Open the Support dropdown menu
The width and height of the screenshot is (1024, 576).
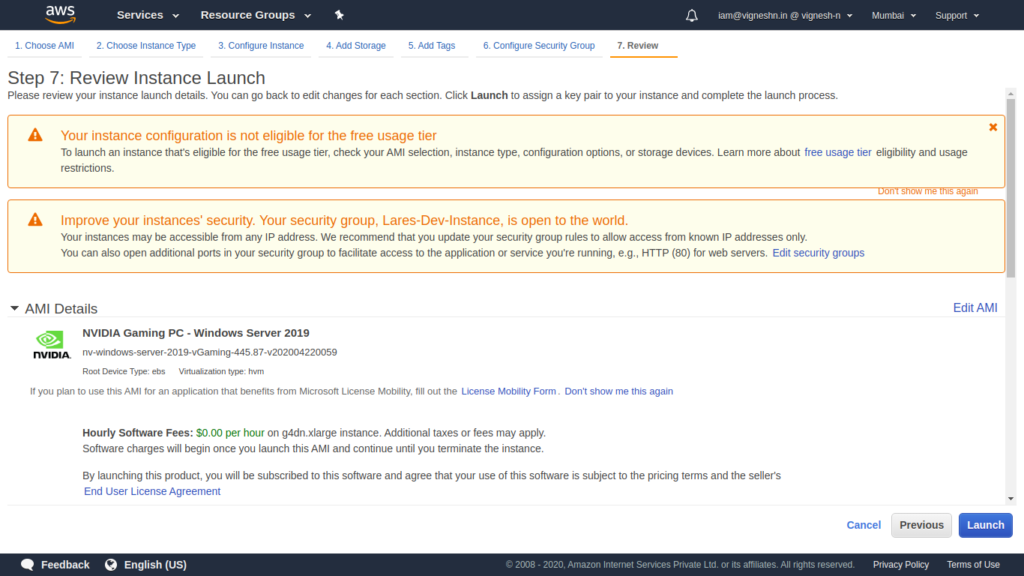(x=957, y=15)
